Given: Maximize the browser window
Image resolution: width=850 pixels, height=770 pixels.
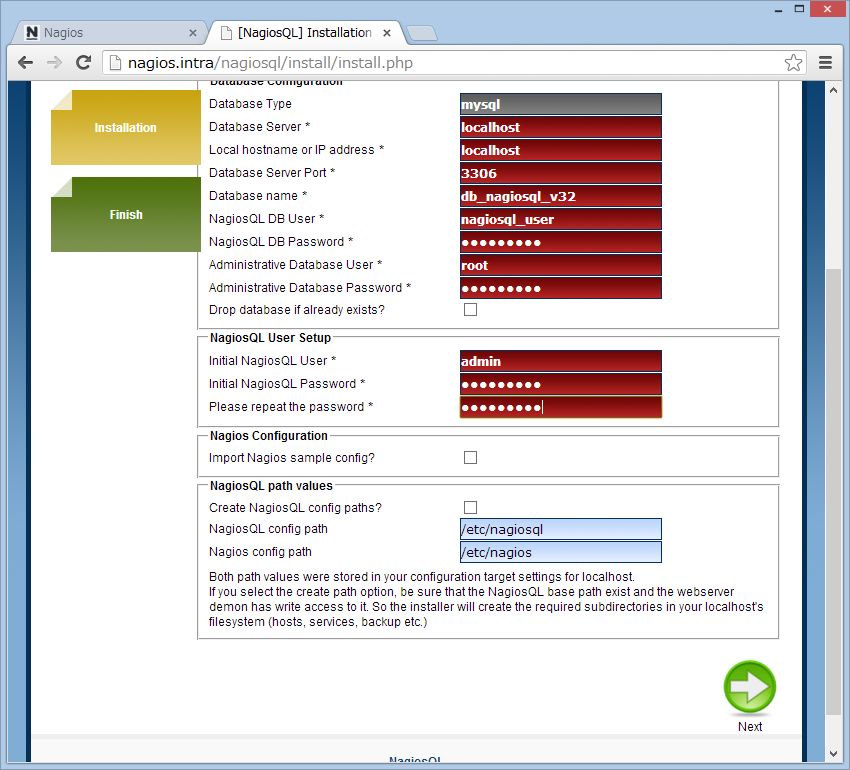Looking at the screenshot, I should pos(800,9).
